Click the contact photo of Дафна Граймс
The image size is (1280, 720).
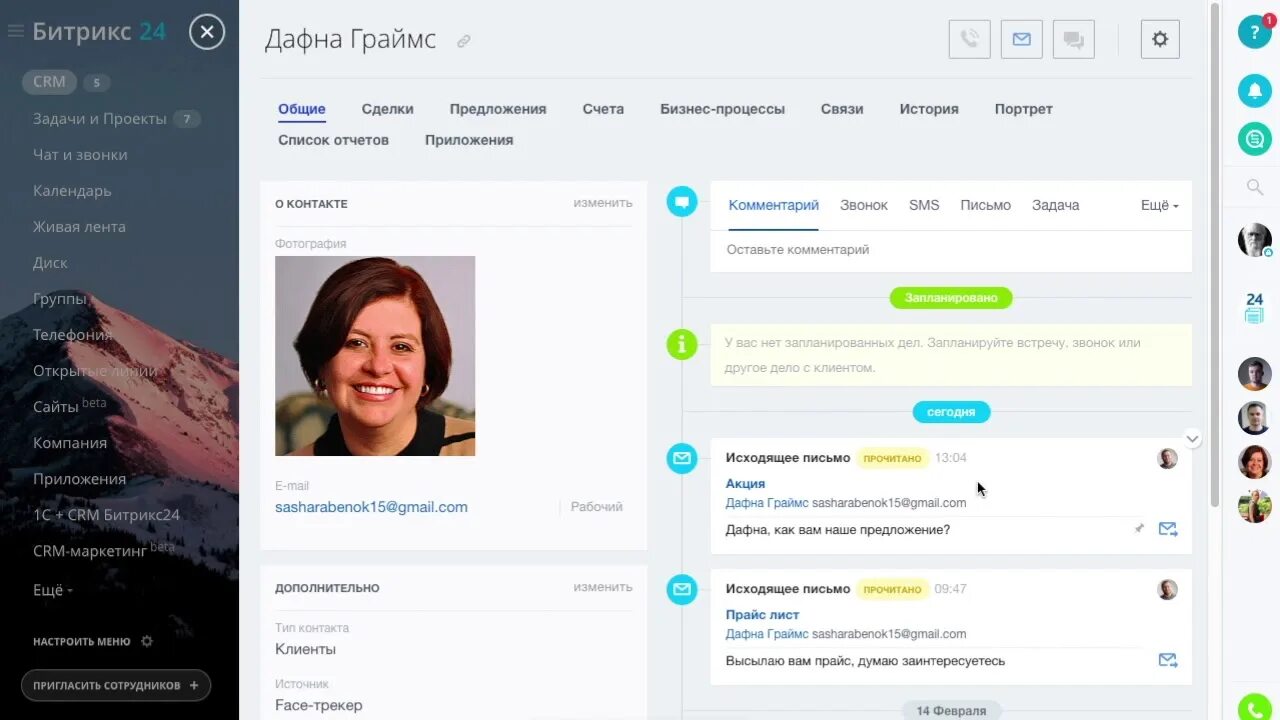click(x=375, y=356)
